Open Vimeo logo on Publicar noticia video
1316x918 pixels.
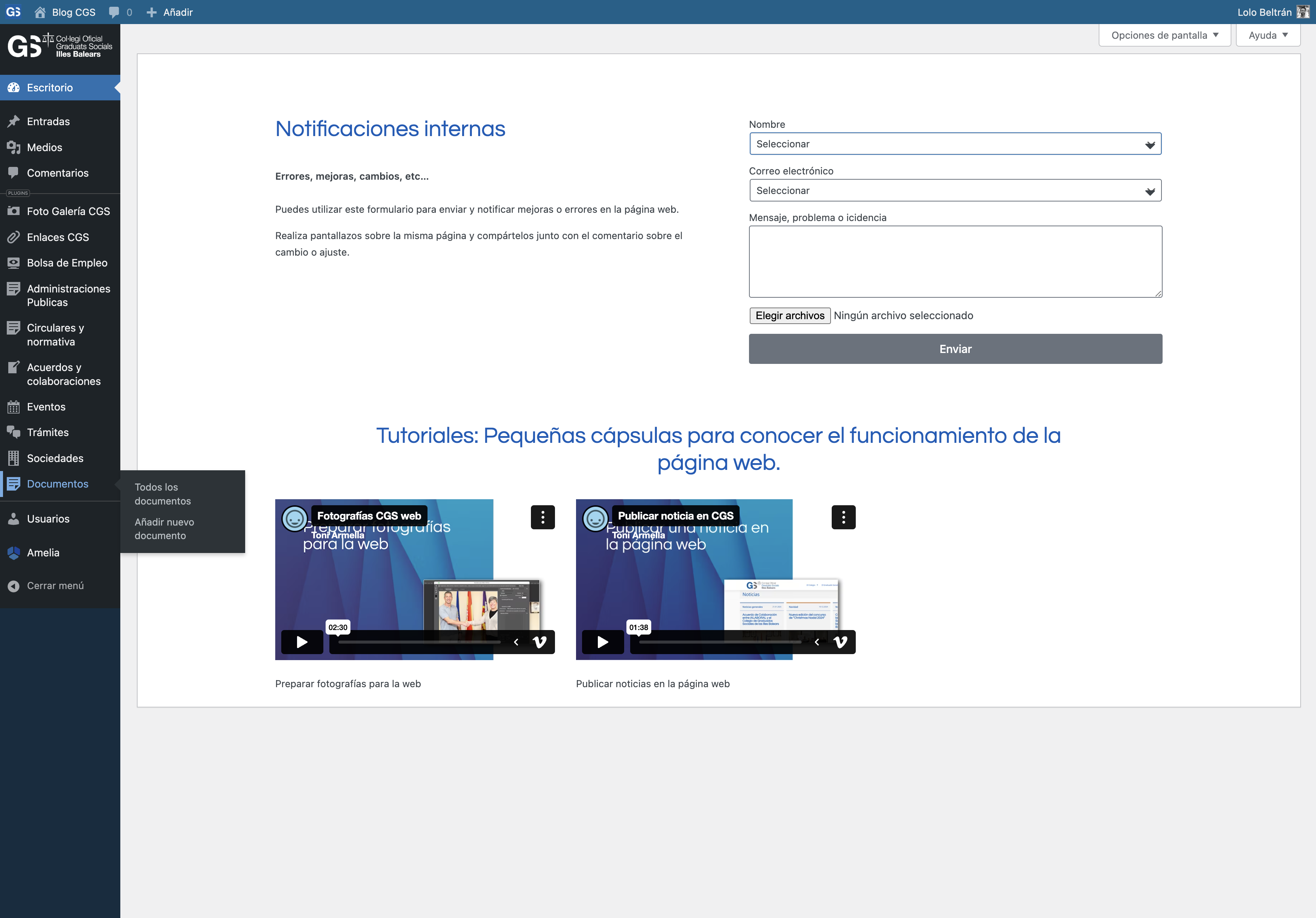point(840,642)
